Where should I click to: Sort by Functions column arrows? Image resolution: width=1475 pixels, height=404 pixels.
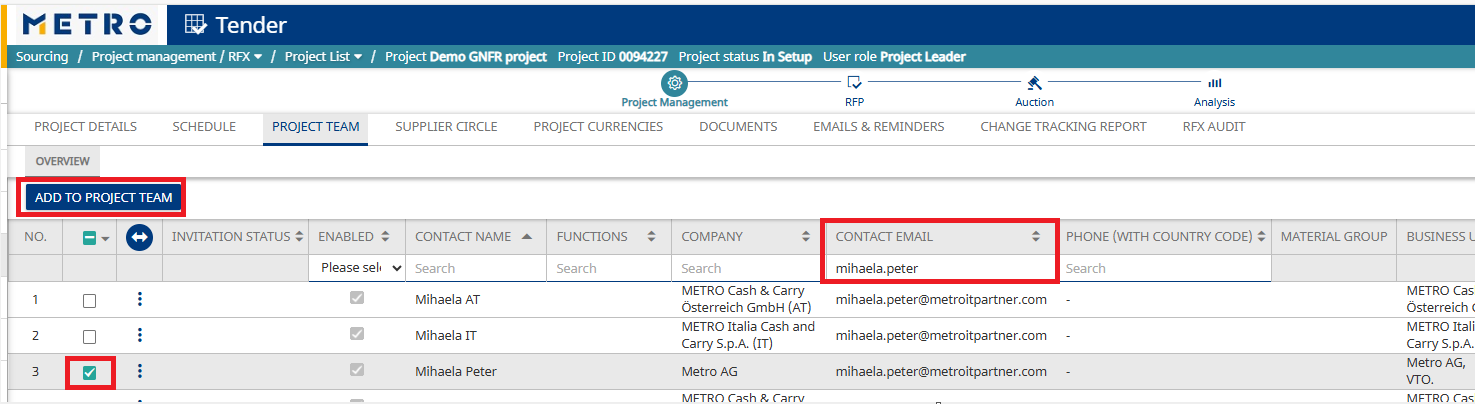click(x=652, y=237)
